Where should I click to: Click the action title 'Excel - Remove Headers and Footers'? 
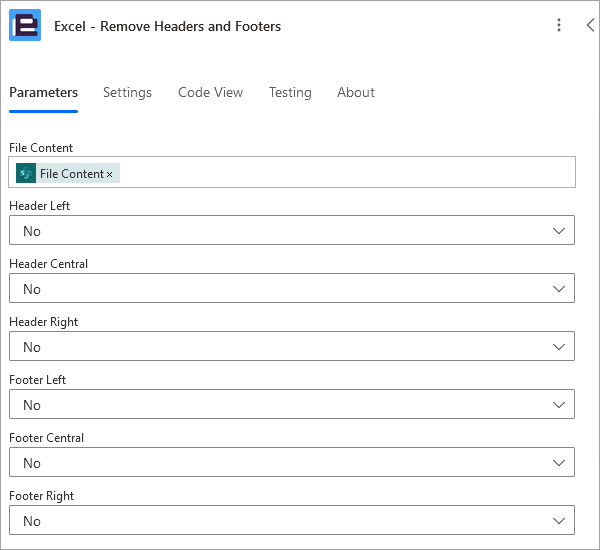pyautogui.click(x=167, y=26)
